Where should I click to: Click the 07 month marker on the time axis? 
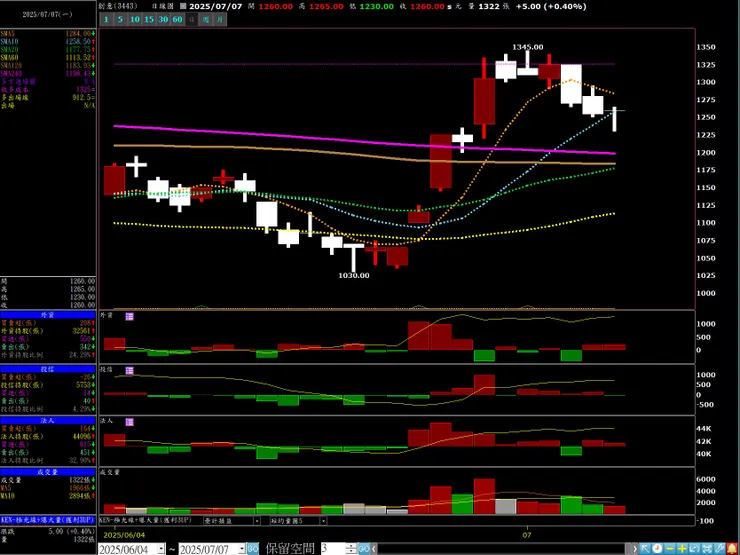[527, 535]
